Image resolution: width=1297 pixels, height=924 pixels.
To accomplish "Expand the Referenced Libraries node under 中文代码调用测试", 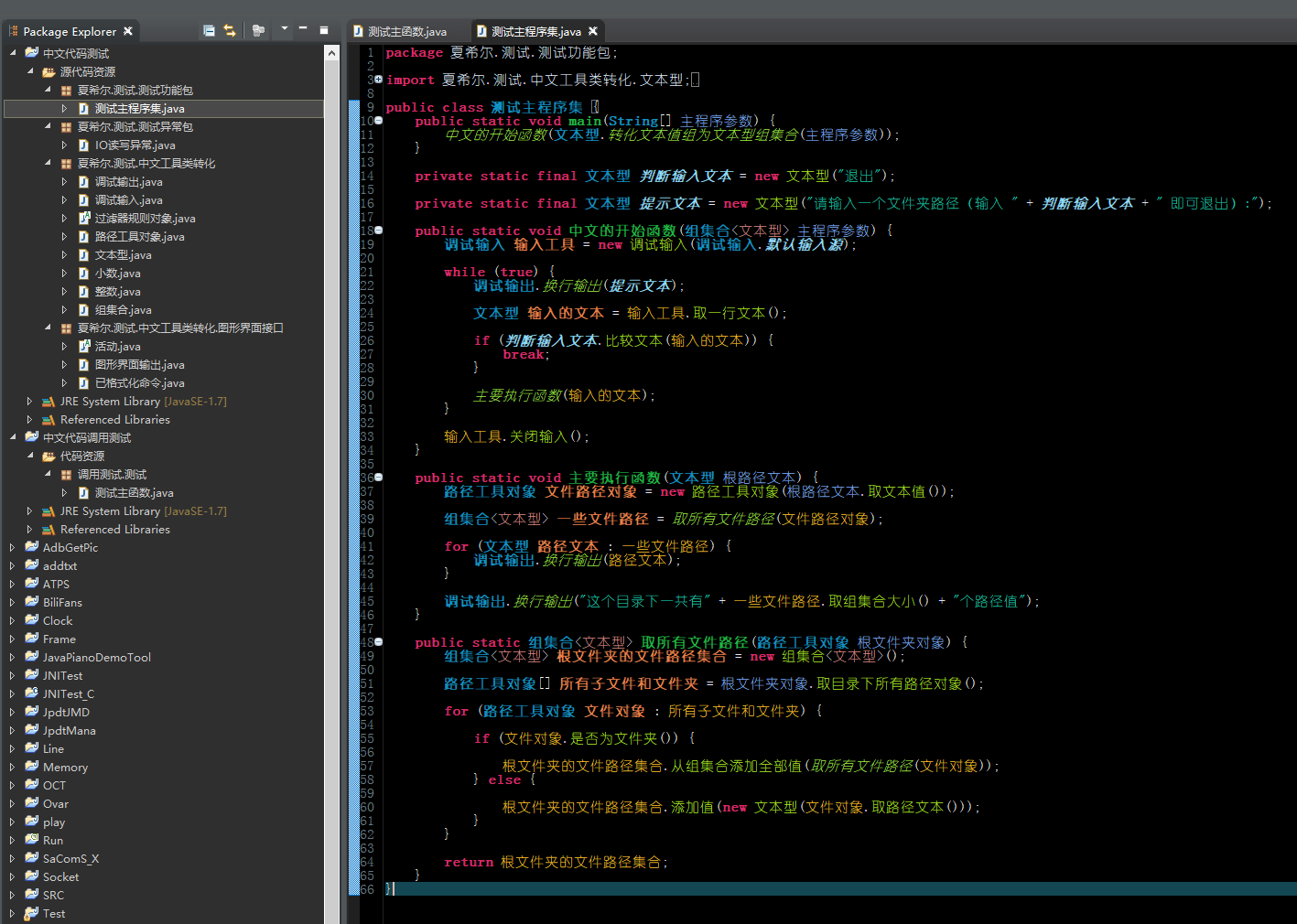I will point(30,529).
